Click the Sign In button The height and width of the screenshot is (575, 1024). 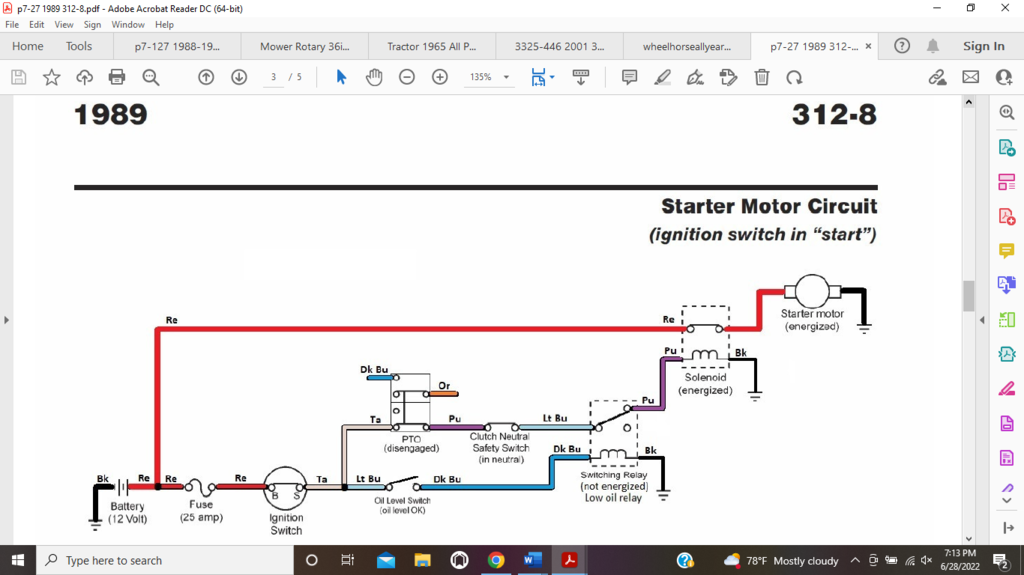(983, 46)
